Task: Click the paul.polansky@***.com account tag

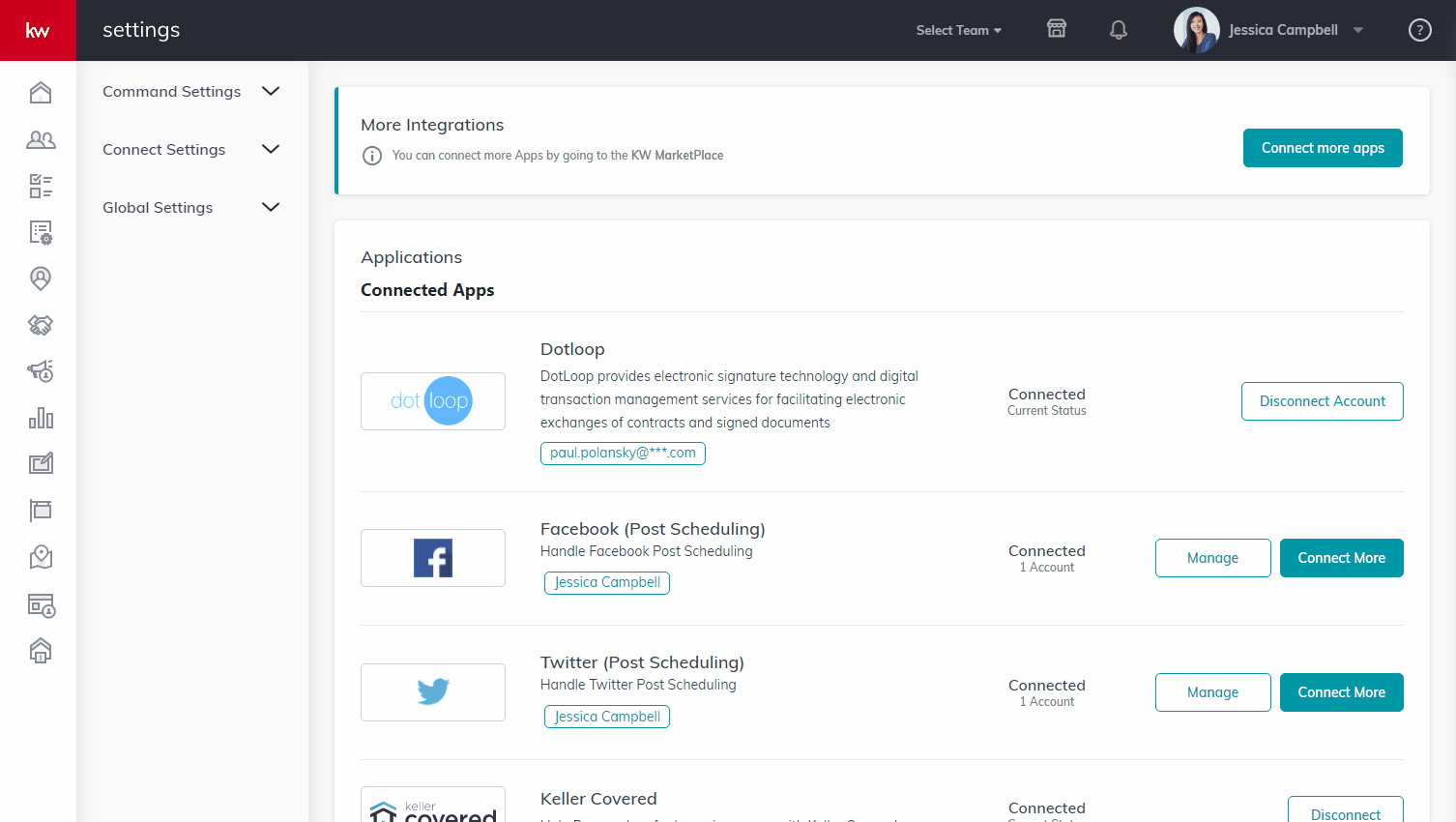Action: (623, 454)
